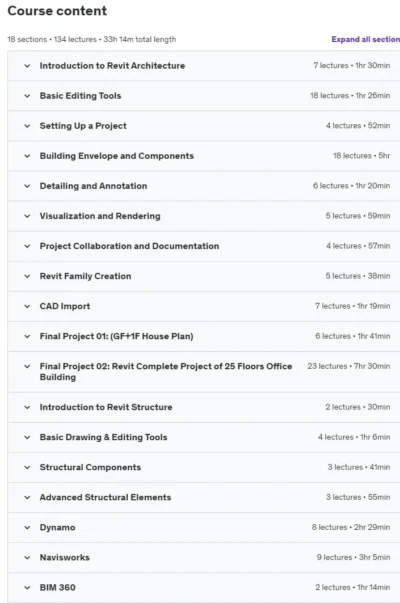Expand the Basic Editing Tools chevron
The height and width of the screenshot is (603, 400).
pyautogui.click(x=27, y=96)
